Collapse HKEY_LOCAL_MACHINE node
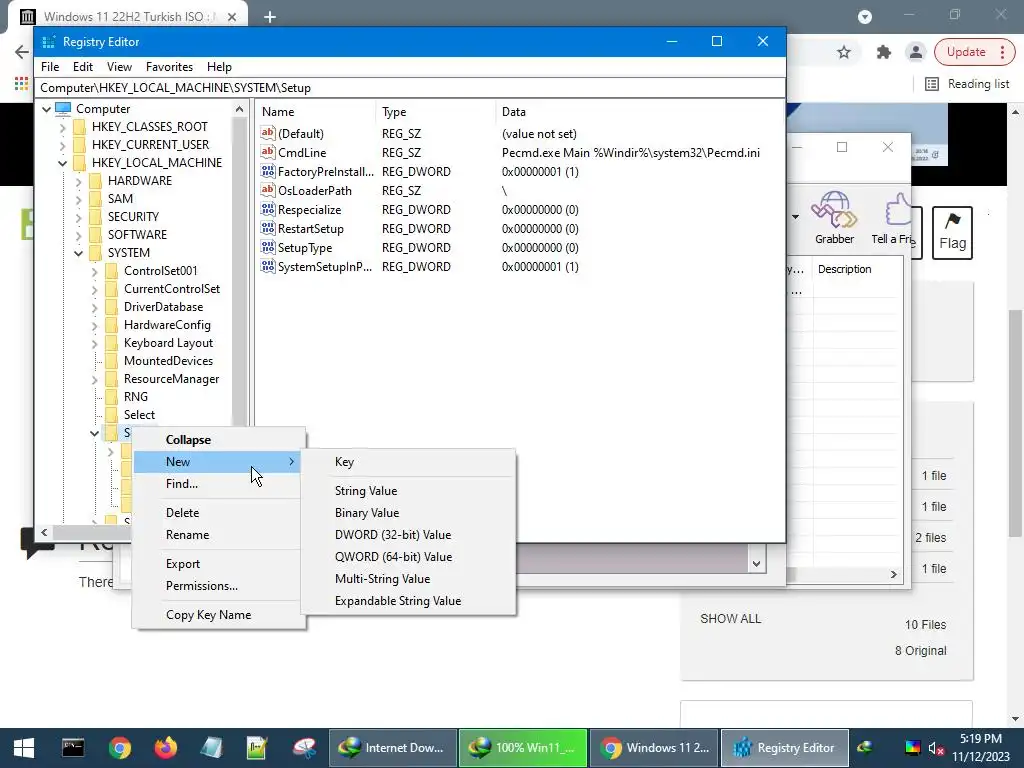1024x768 pixels. (x=63, y=163)
